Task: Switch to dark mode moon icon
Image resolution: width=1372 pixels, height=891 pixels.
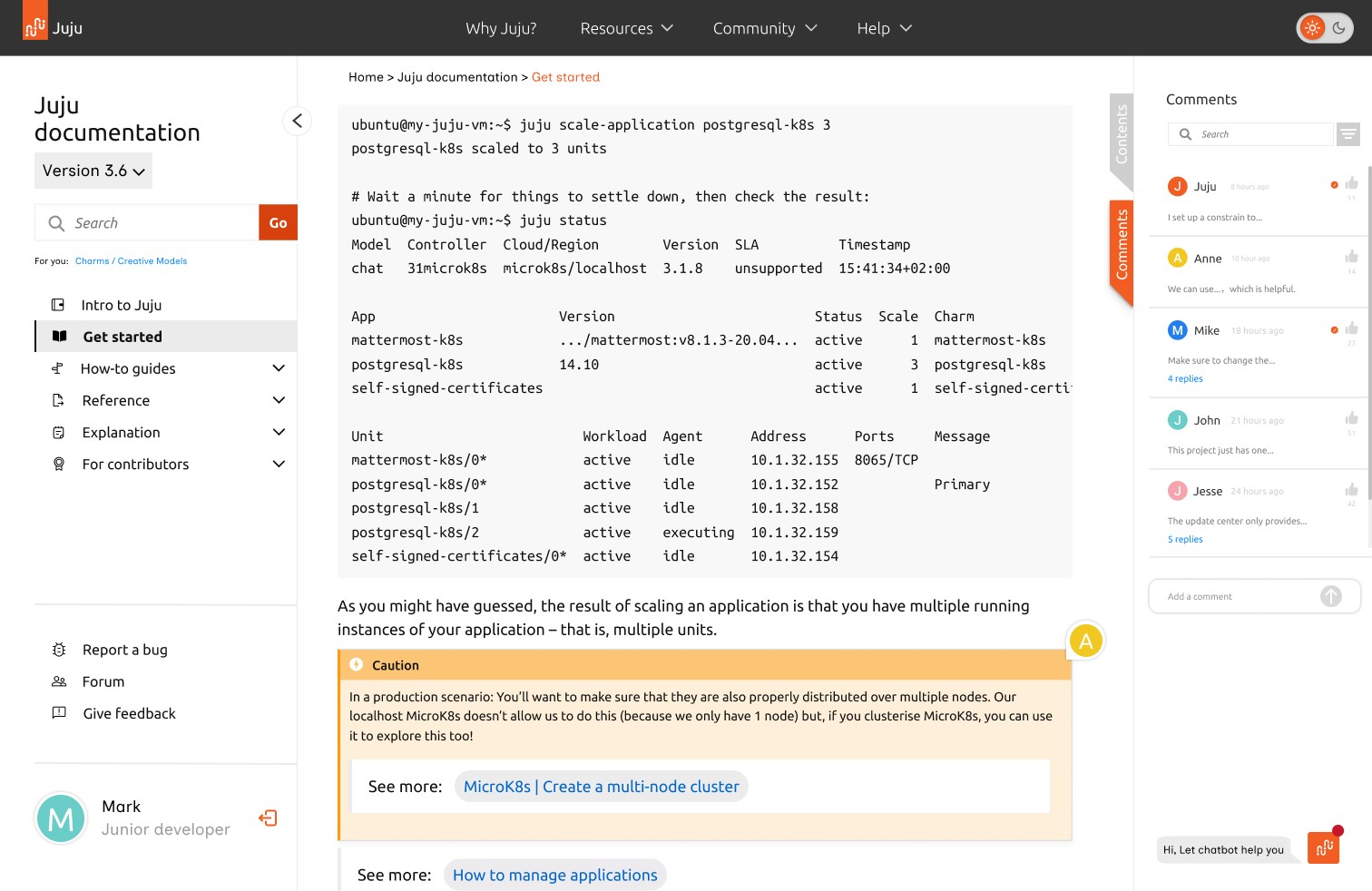Action: pos(1339,28)
